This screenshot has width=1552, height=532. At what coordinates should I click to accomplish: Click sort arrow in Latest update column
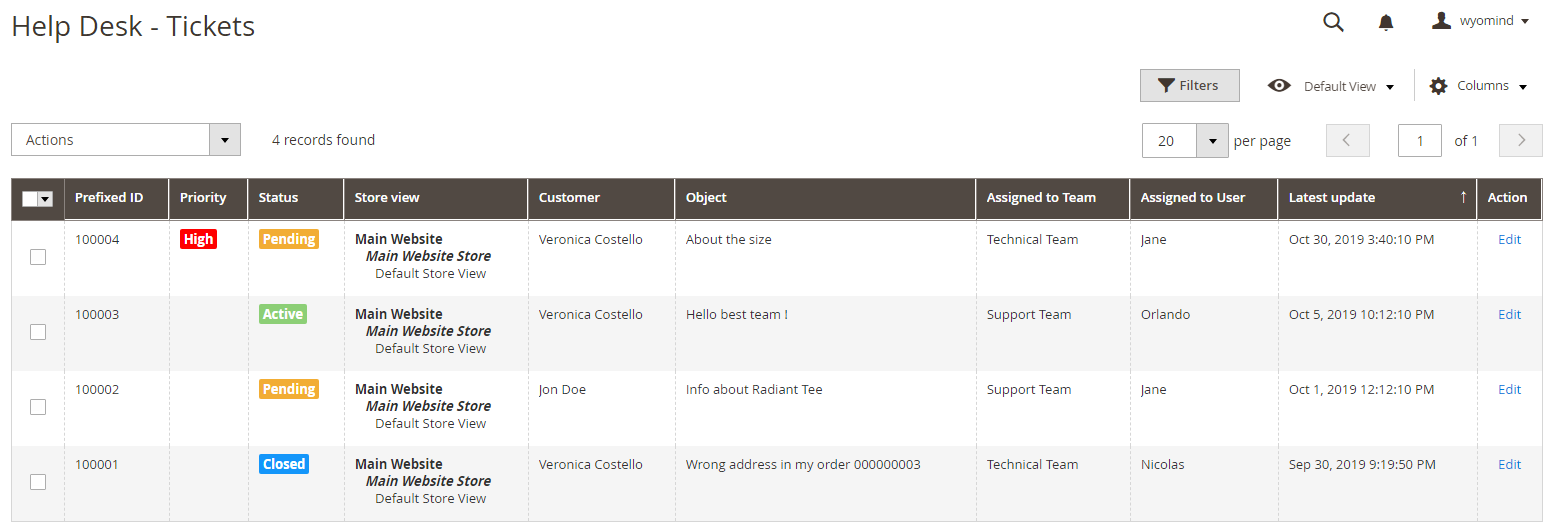tap(1463, 197)
